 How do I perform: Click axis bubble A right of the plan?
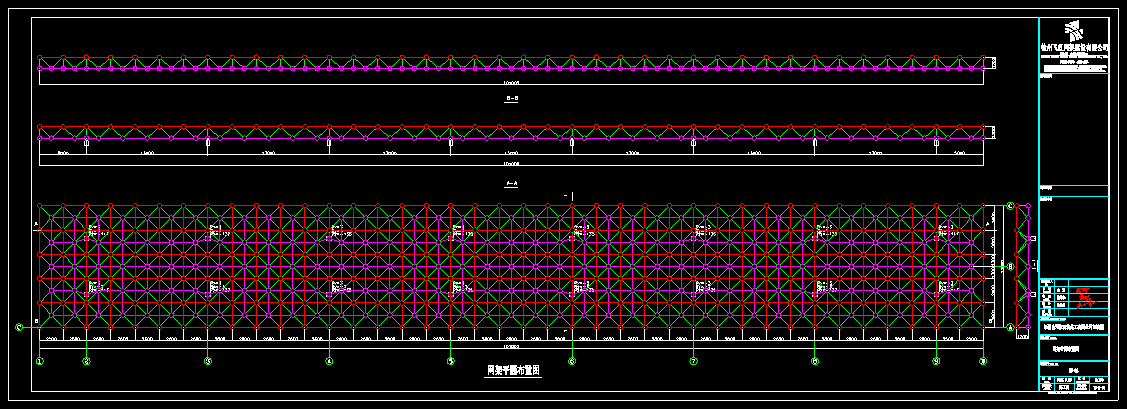[1009, 327]
